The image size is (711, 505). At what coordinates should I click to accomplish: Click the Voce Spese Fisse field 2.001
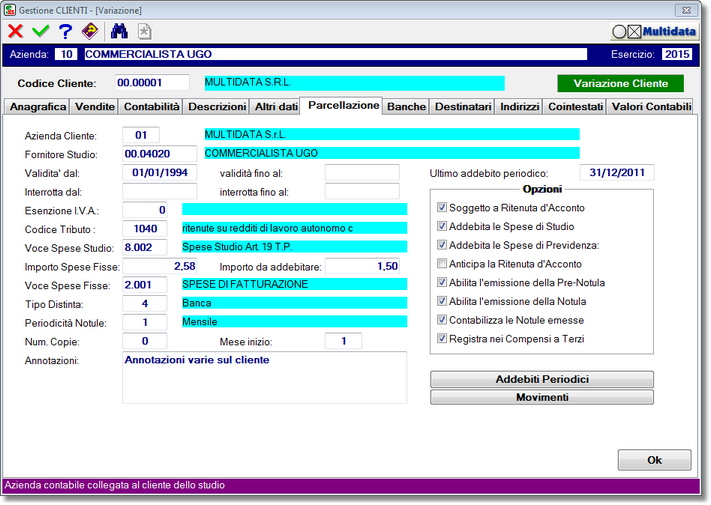145,285
